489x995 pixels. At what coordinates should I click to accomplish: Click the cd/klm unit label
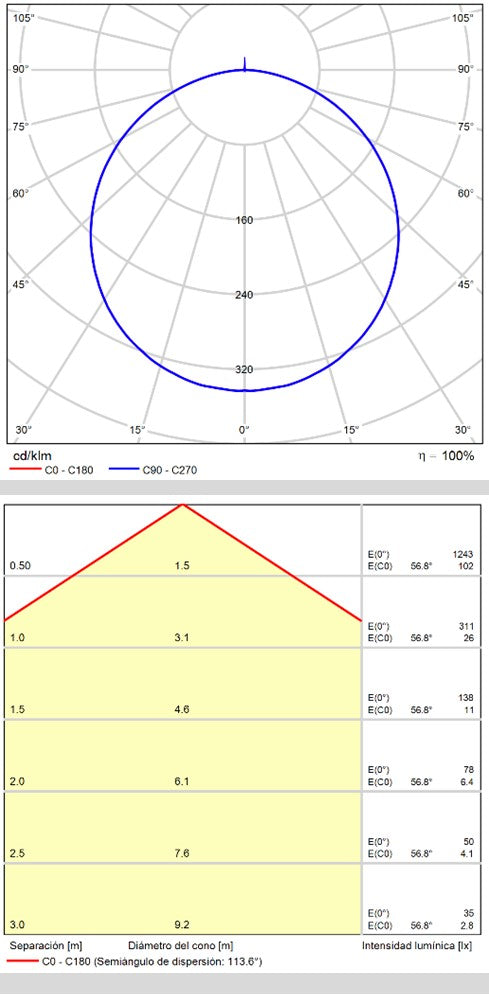tap(32, 455)
